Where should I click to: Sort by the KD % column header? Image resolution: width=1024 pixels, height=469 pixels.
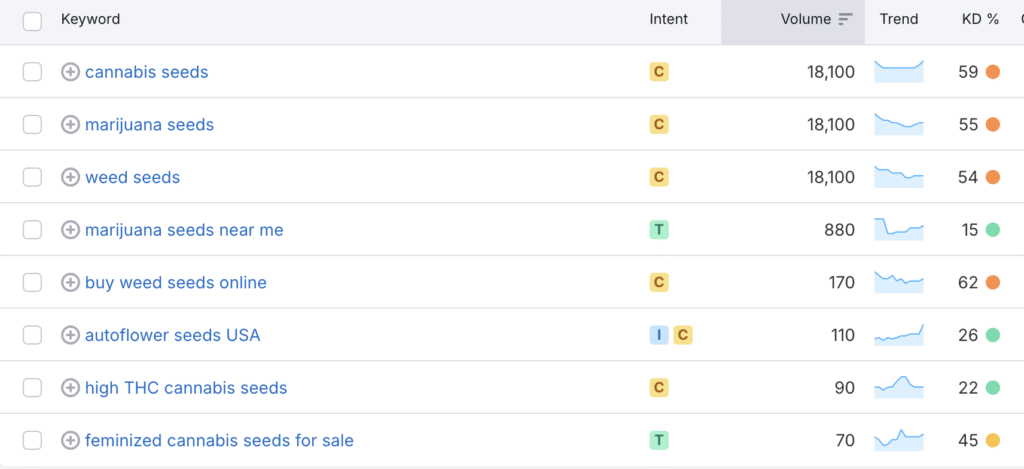click(x=981, y=20)
